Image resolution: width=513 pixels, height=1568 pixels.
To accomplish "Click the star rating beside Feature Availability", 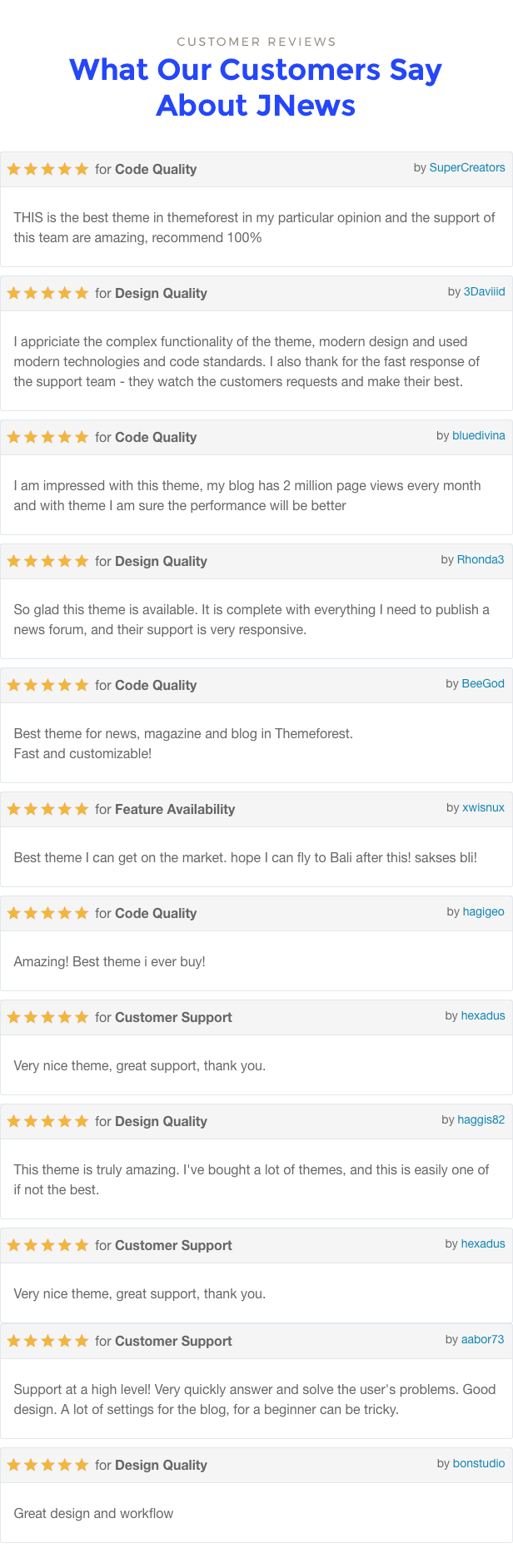I will pos(47,809).
